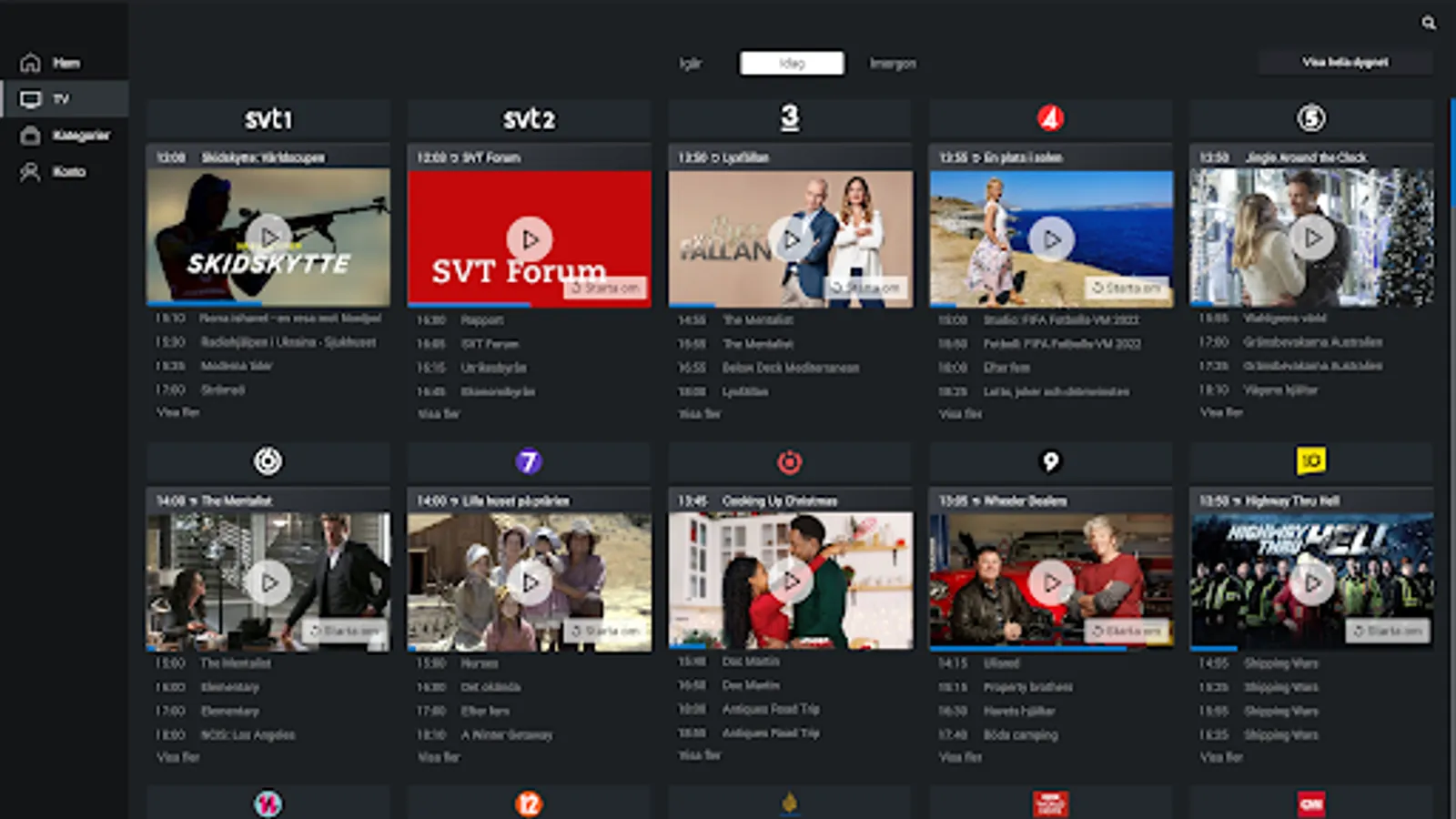Select the purple Sjuan 7 logo
This screenshot has width=1456, height=819.
tap(529, 461)
